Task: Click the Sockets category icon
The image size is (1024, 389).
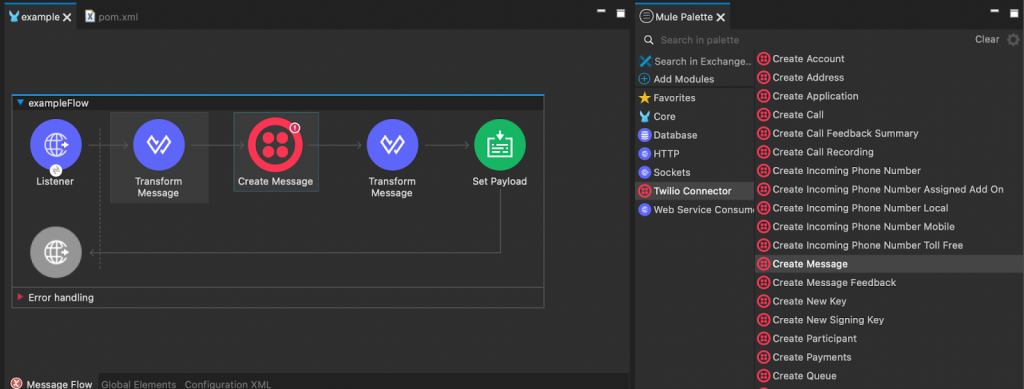Action: point(645,172)
